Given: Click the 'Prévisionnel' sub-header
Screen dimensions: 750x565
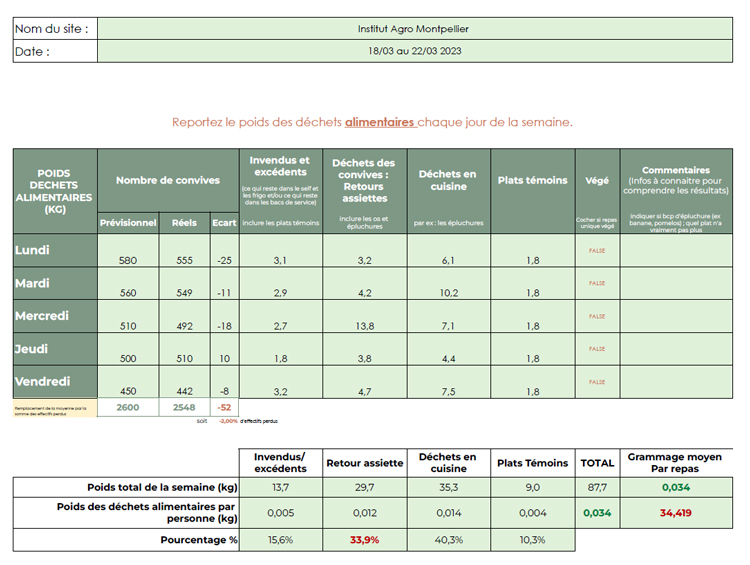Looking at the screenshot, I should [128, 223].
